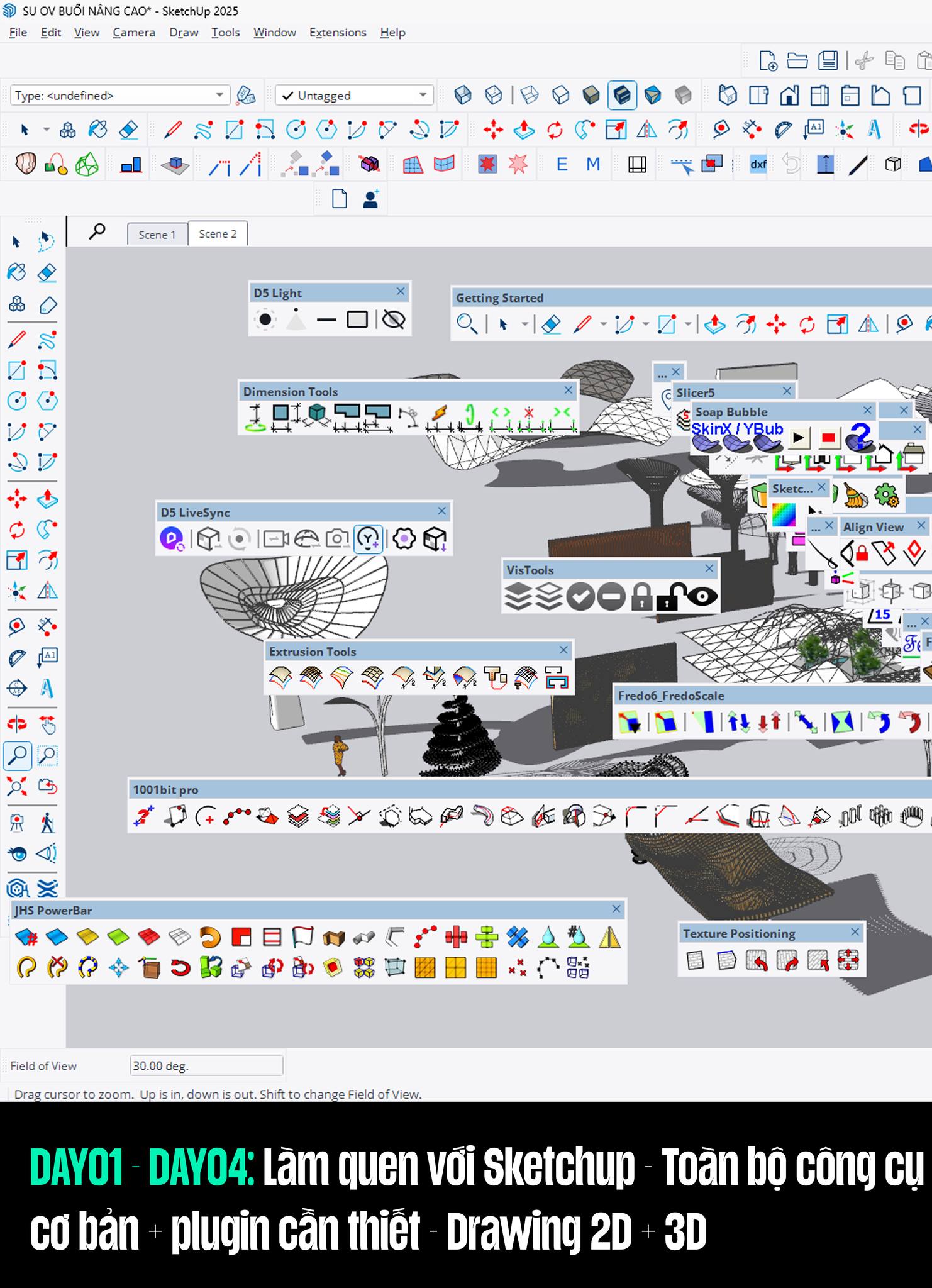Switch to Scene 1 tab
The image size is (932, 1288).
[x=157, y=234]
